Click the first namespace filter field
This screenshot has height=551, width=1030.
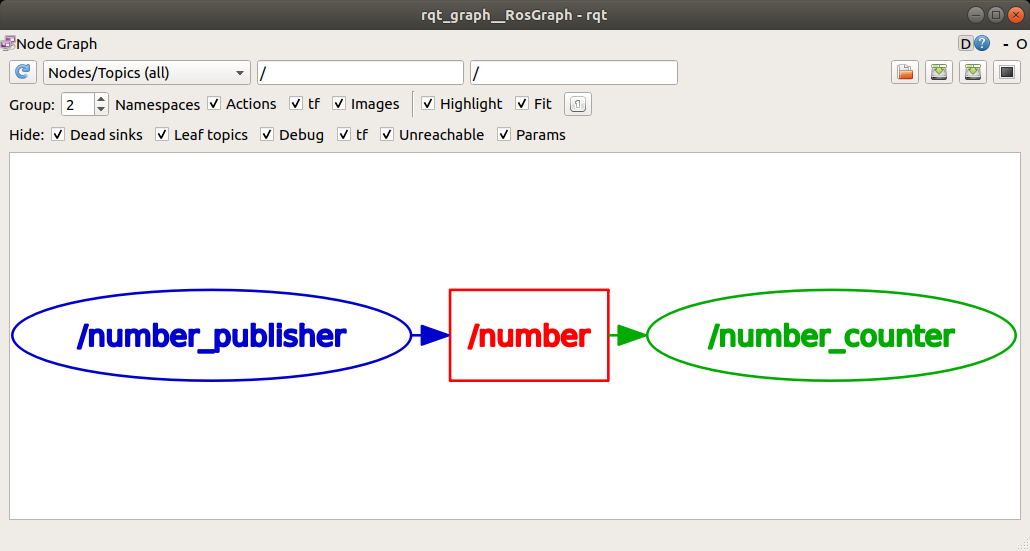click(361, 72)
